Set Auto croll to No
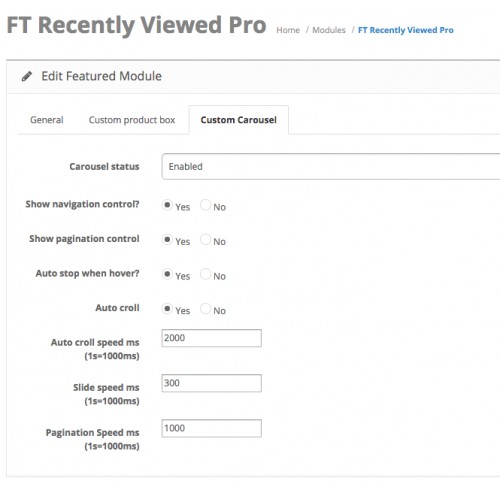Viewport: 500px width, 500px height. click(205, 309)
